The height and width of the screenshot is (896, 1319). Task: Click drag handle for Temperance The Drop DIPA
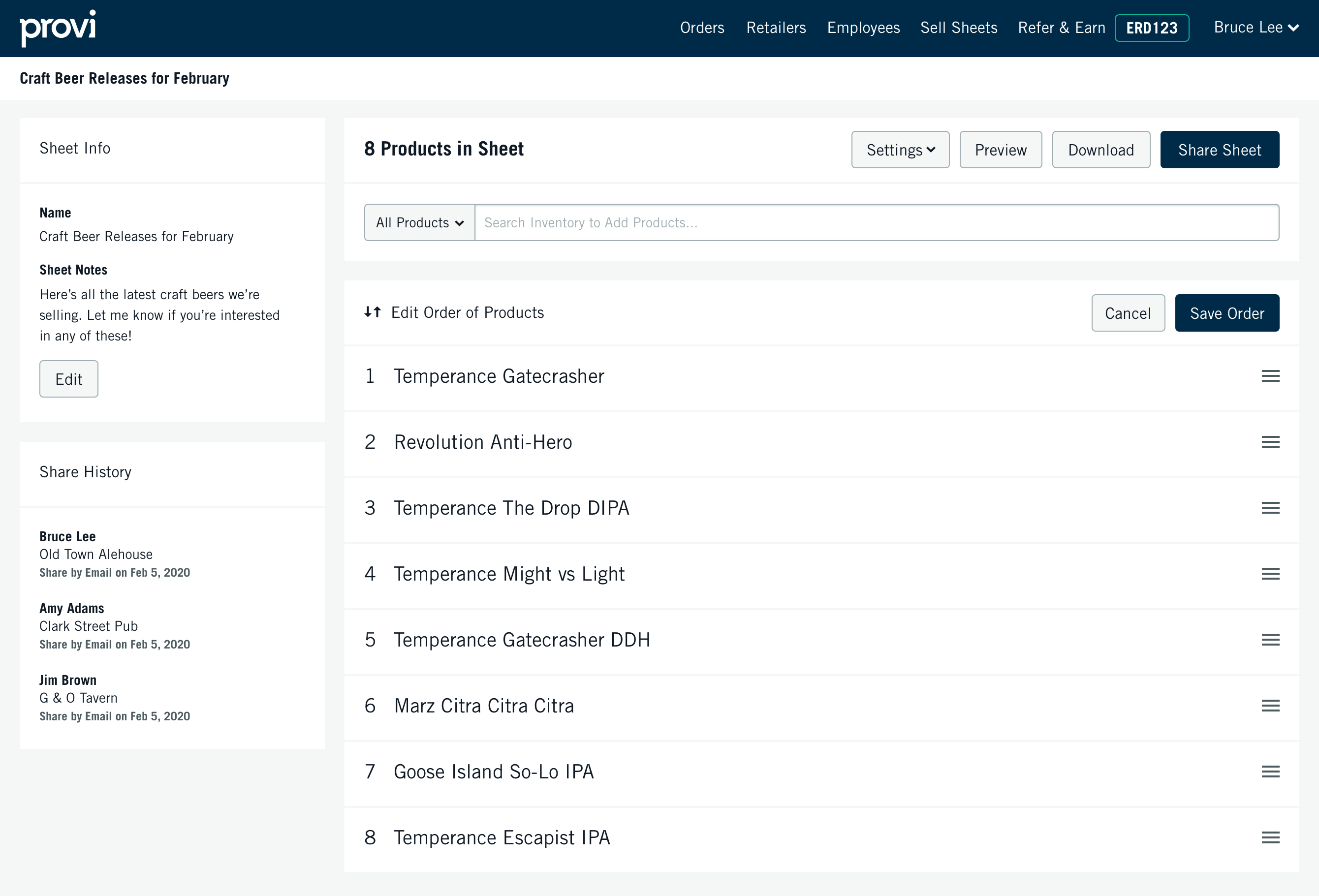click(1270, 508)
